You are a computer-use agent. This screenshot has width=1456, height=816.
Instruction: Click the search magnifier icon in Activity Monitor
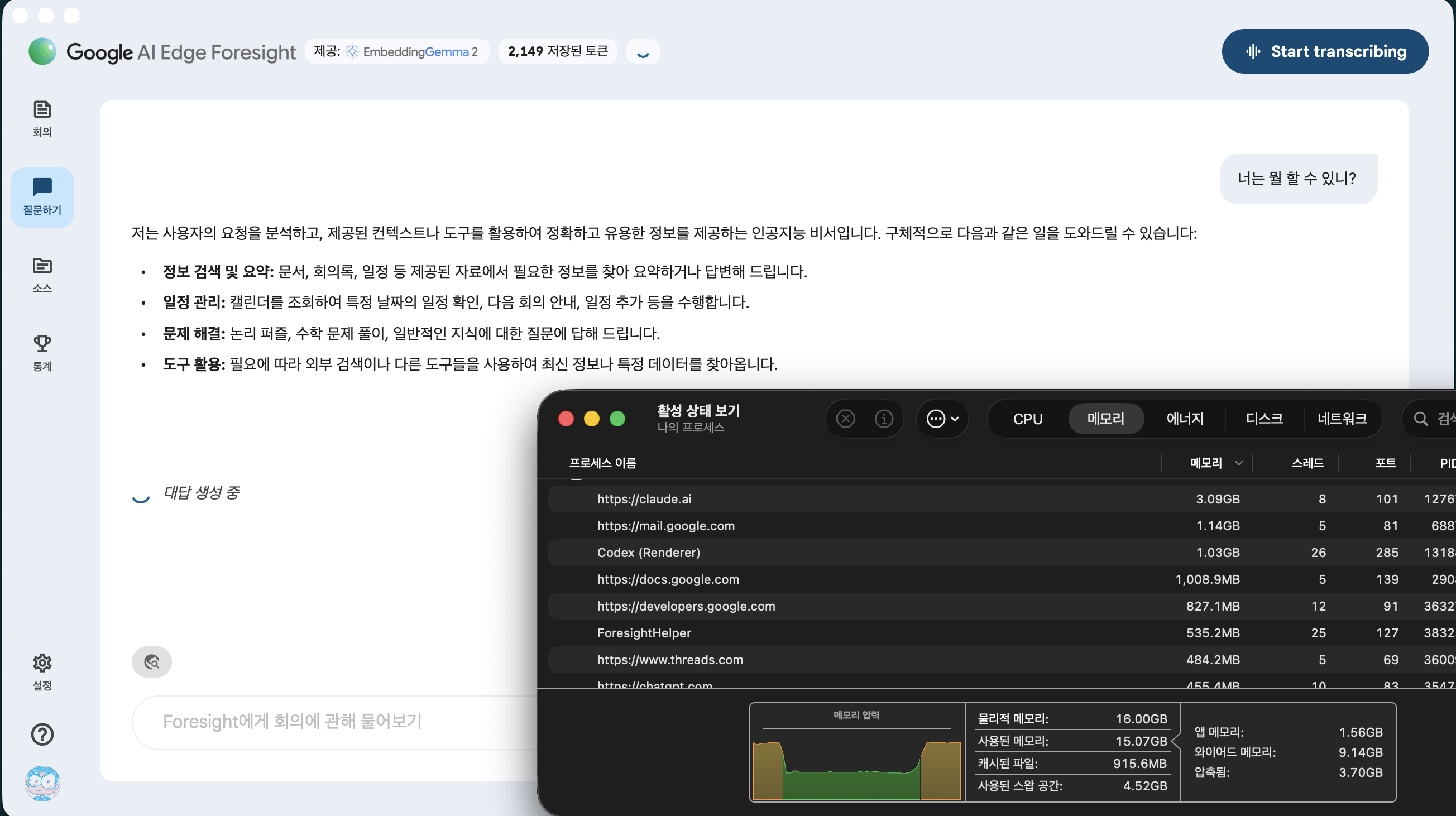1421,419
